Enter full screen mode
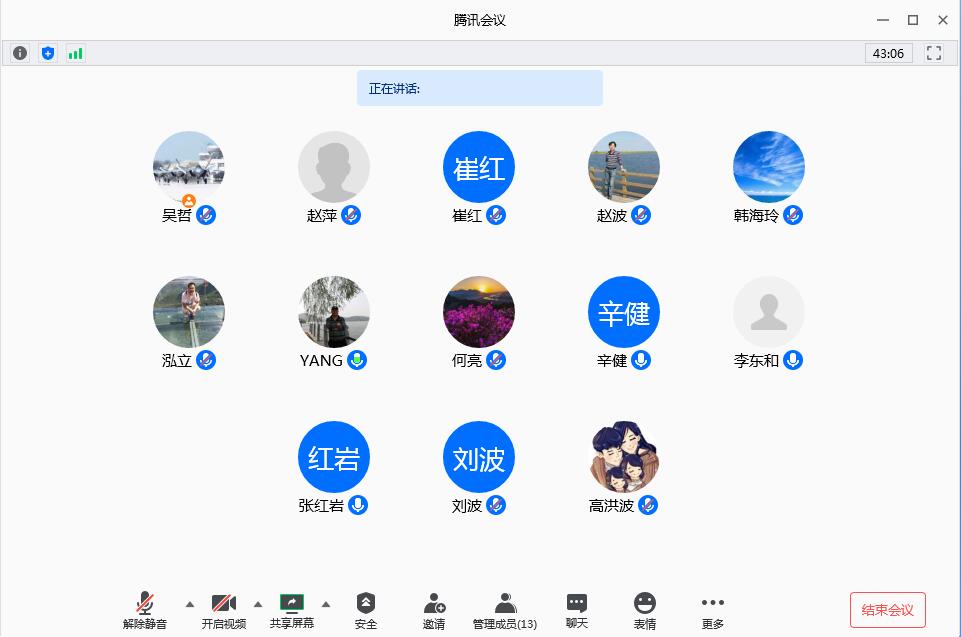The height and width of the screenshot is (637, 961). pyautogui.click(x=934, y=53)
